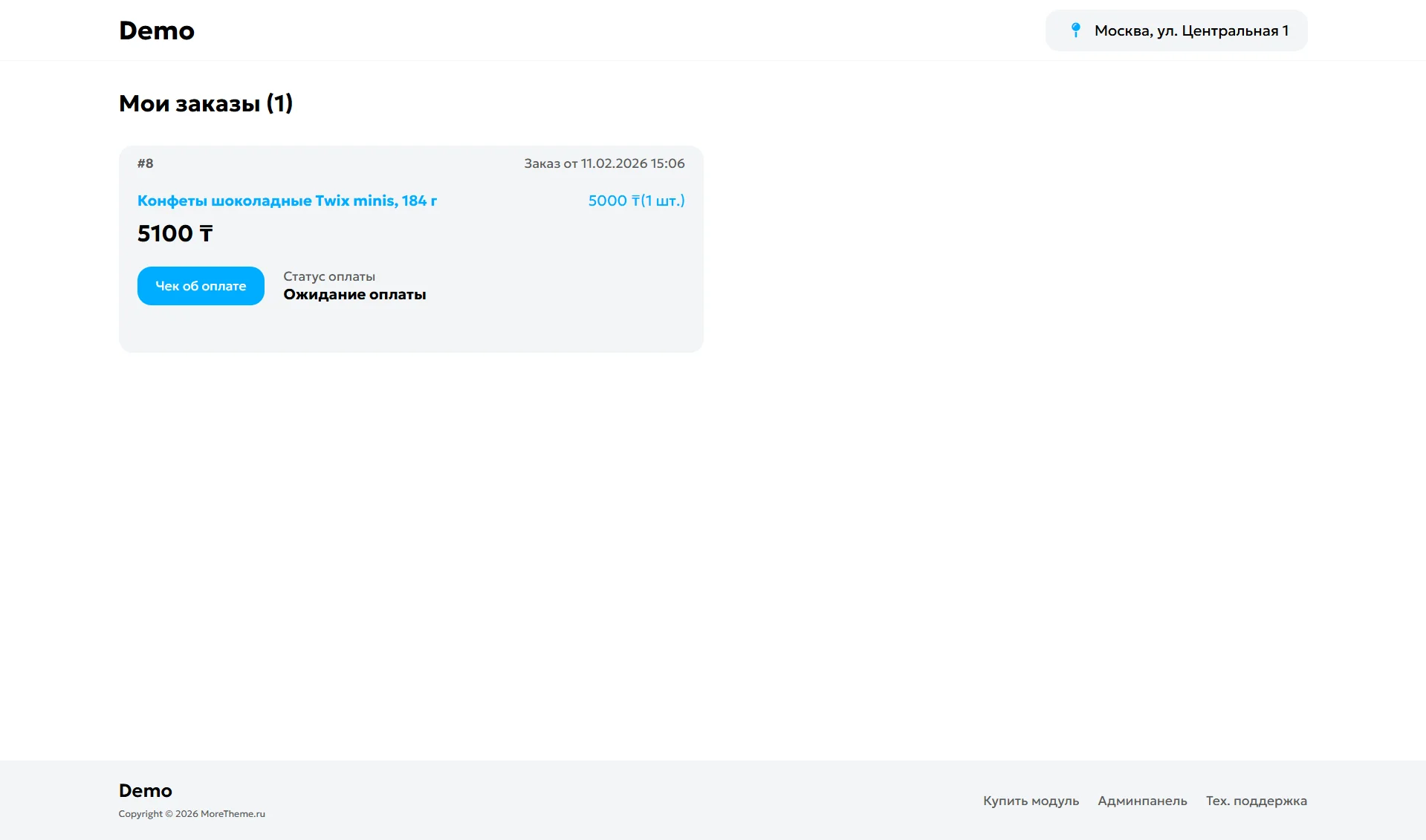Click the ₸ currency symbol of the total

[206, 234]
